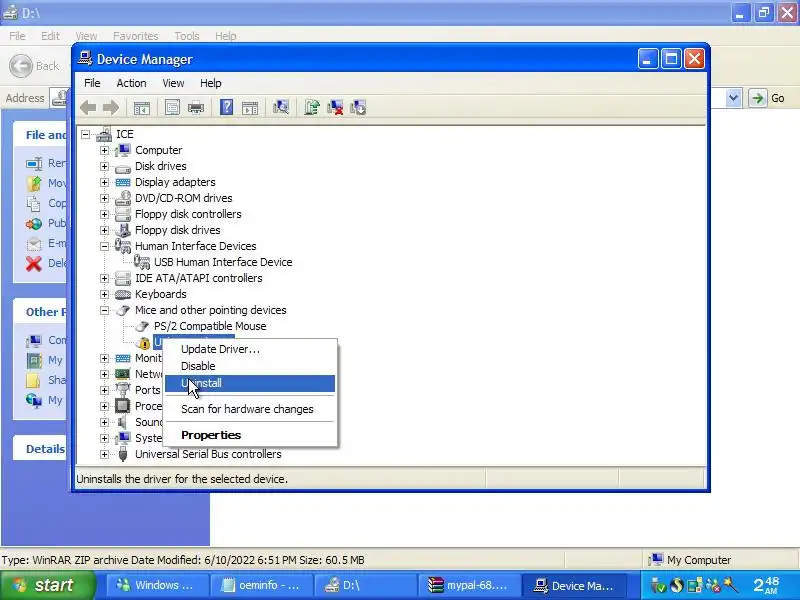Click the IDE ATA/ATAPI controllers icon
This screenshot has height=600, width=800.
[122, 278]
